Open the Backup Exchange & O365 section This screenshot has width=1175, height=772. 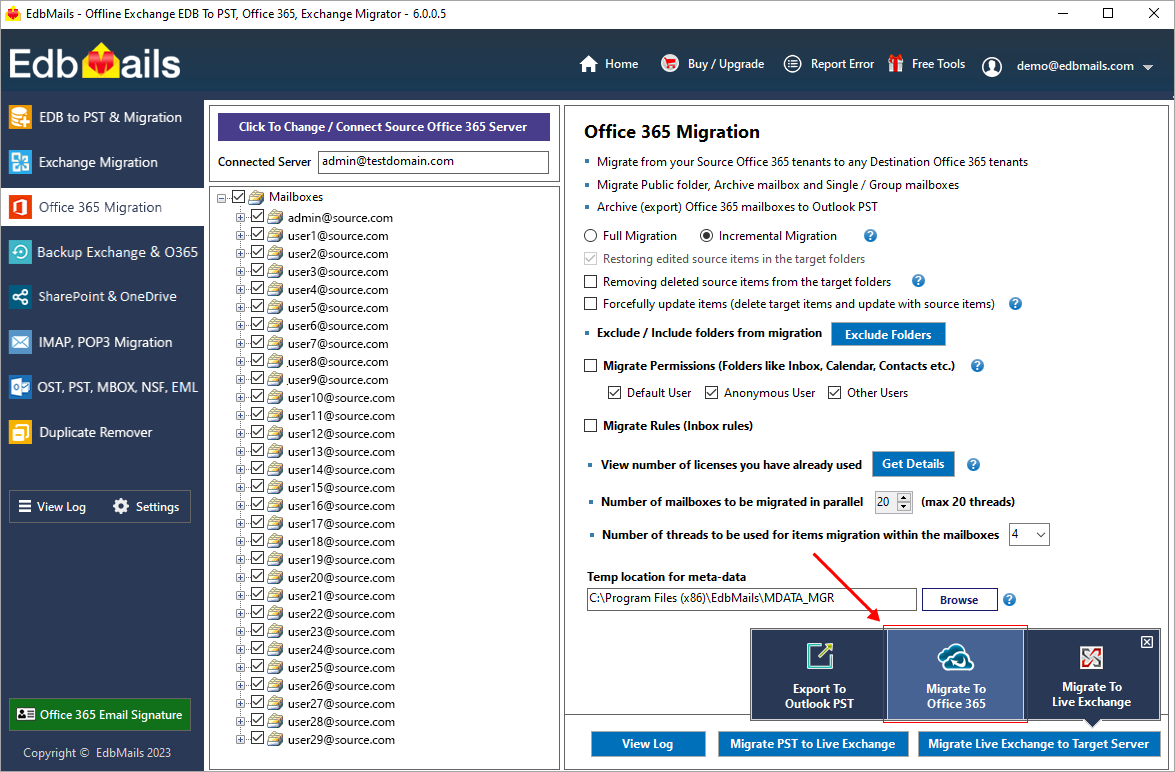click(x=102, y=252)
